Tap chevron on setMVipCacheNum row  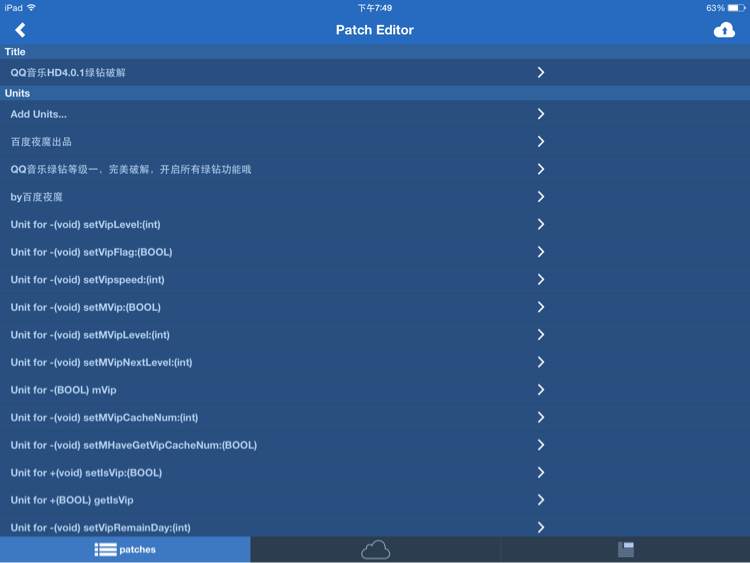540,418
